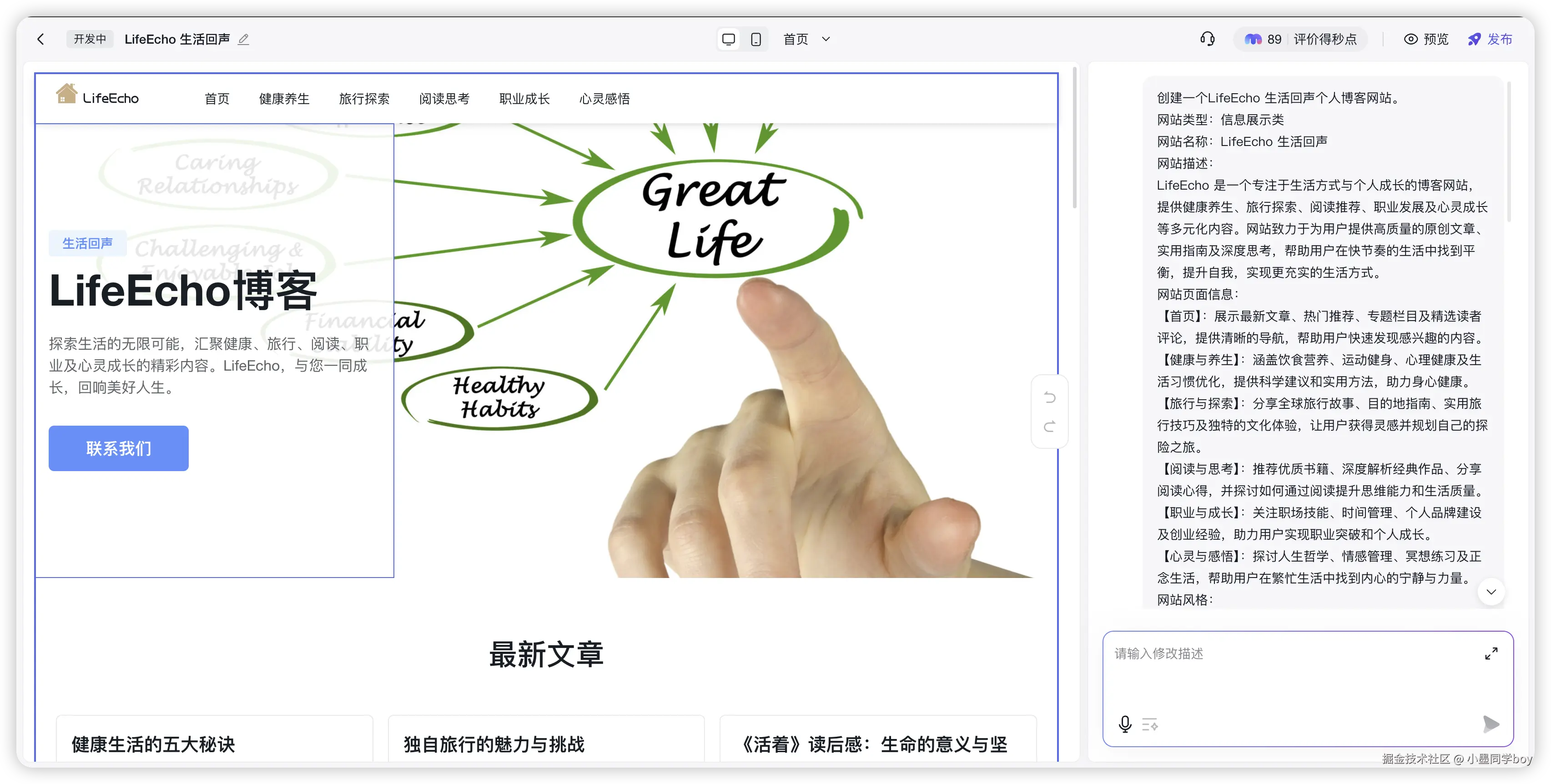Click the 开发中 status badge
The image size is (1551, 784).
tap(90, 39)
